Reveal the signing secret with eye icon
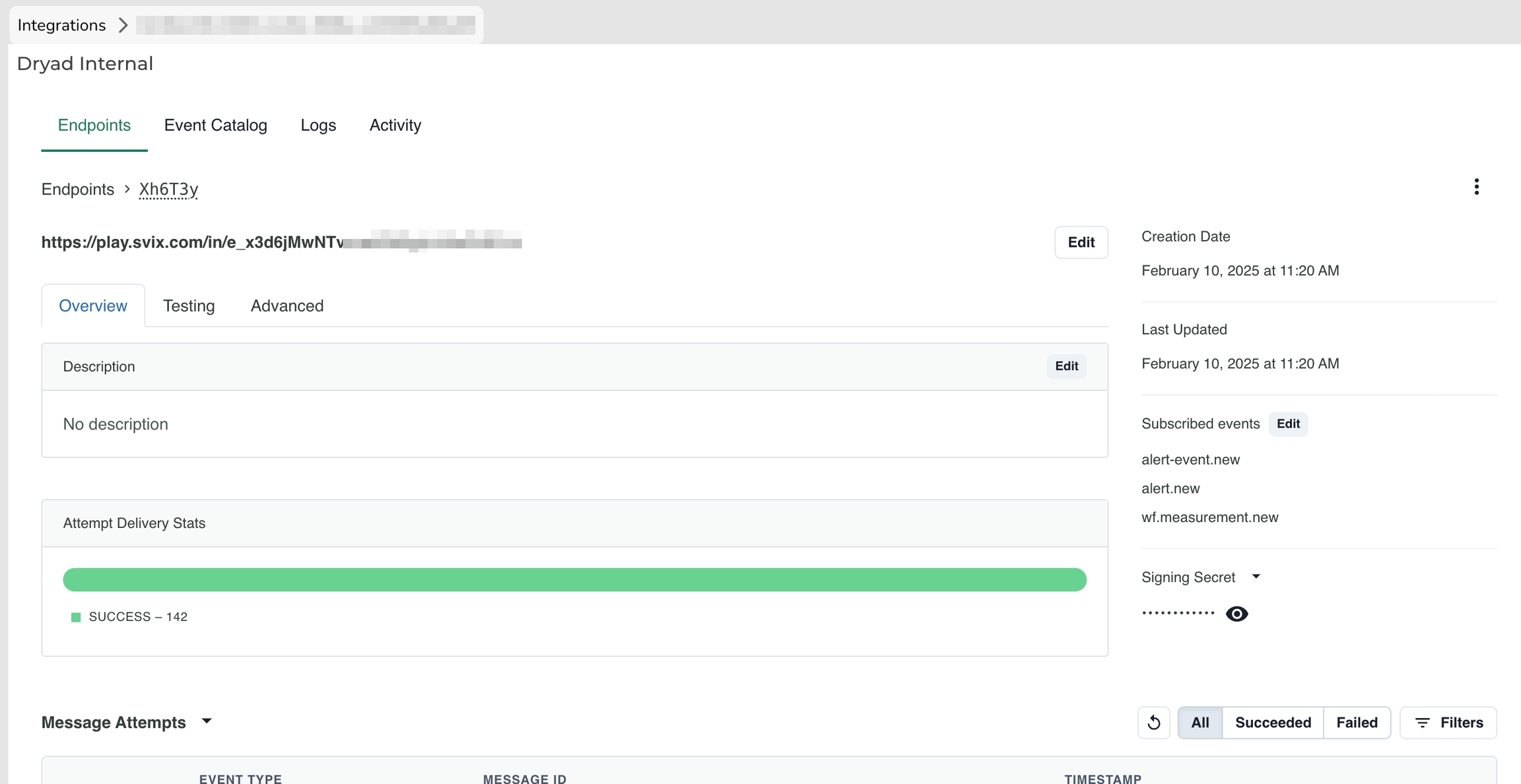This screenshot has width=1521, height=784. point(1236,614)
